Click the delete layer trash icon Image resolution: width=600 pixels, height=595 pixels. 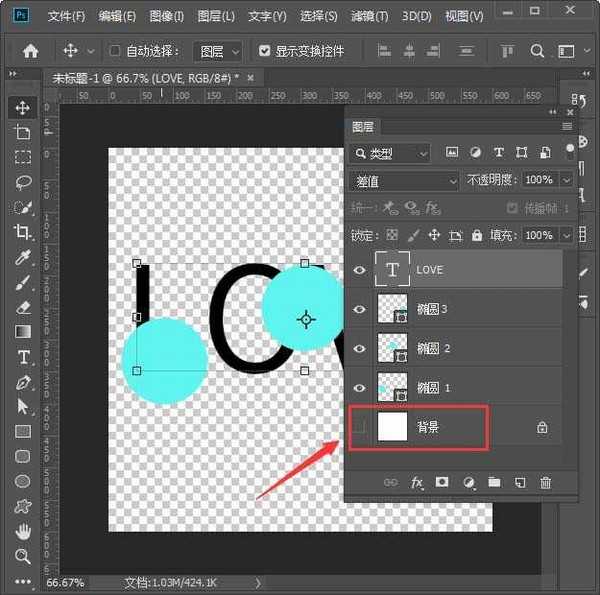545,483
